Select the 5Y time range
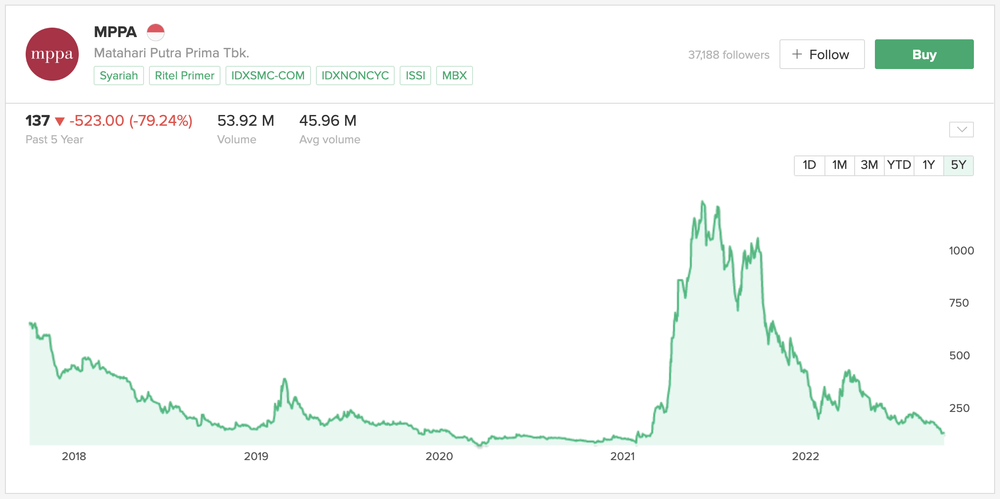1000x499 pixels. point(959,165)
